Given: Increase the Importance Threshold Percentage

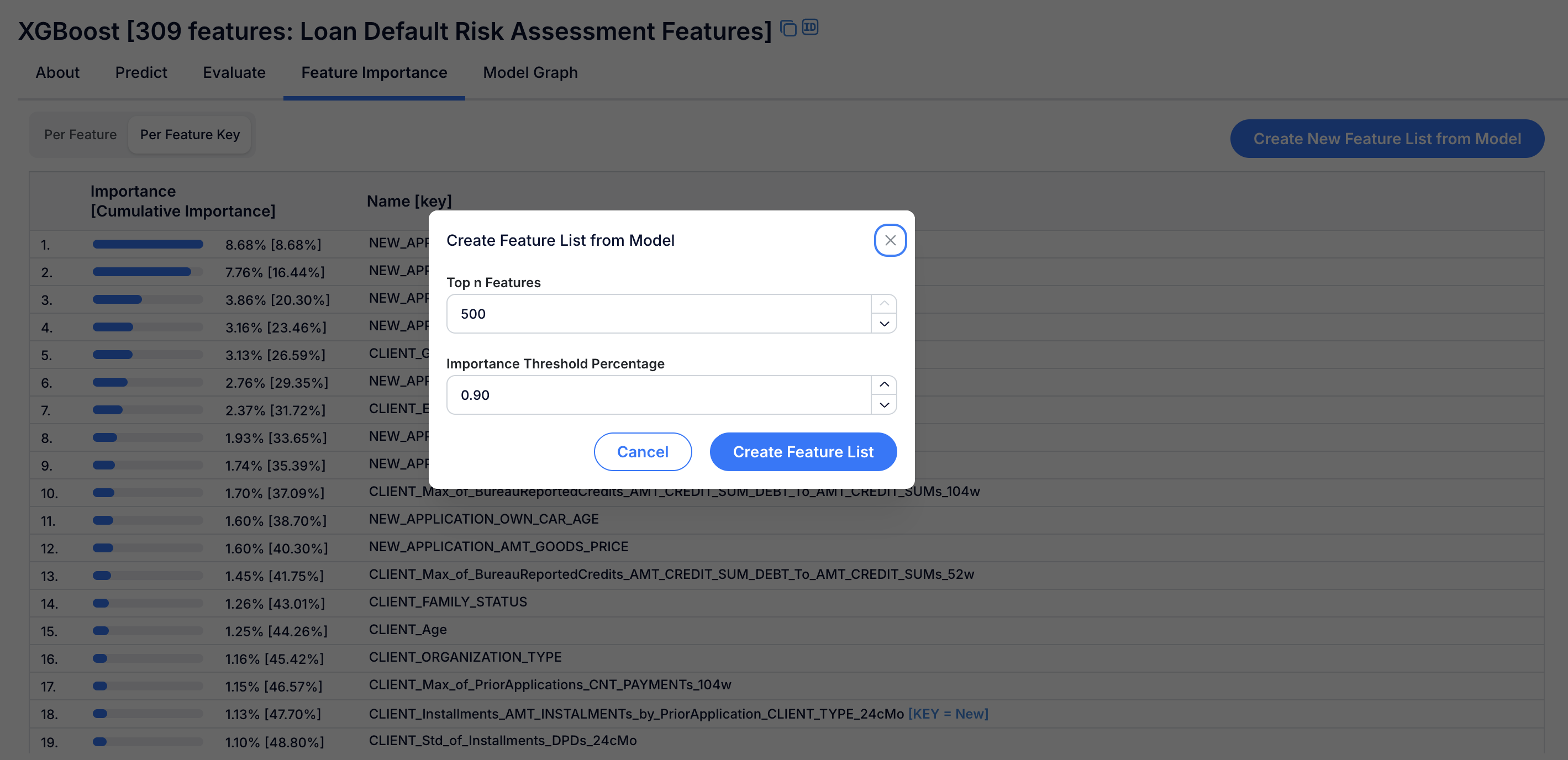Looking at the screenshot, I should 884,384.
